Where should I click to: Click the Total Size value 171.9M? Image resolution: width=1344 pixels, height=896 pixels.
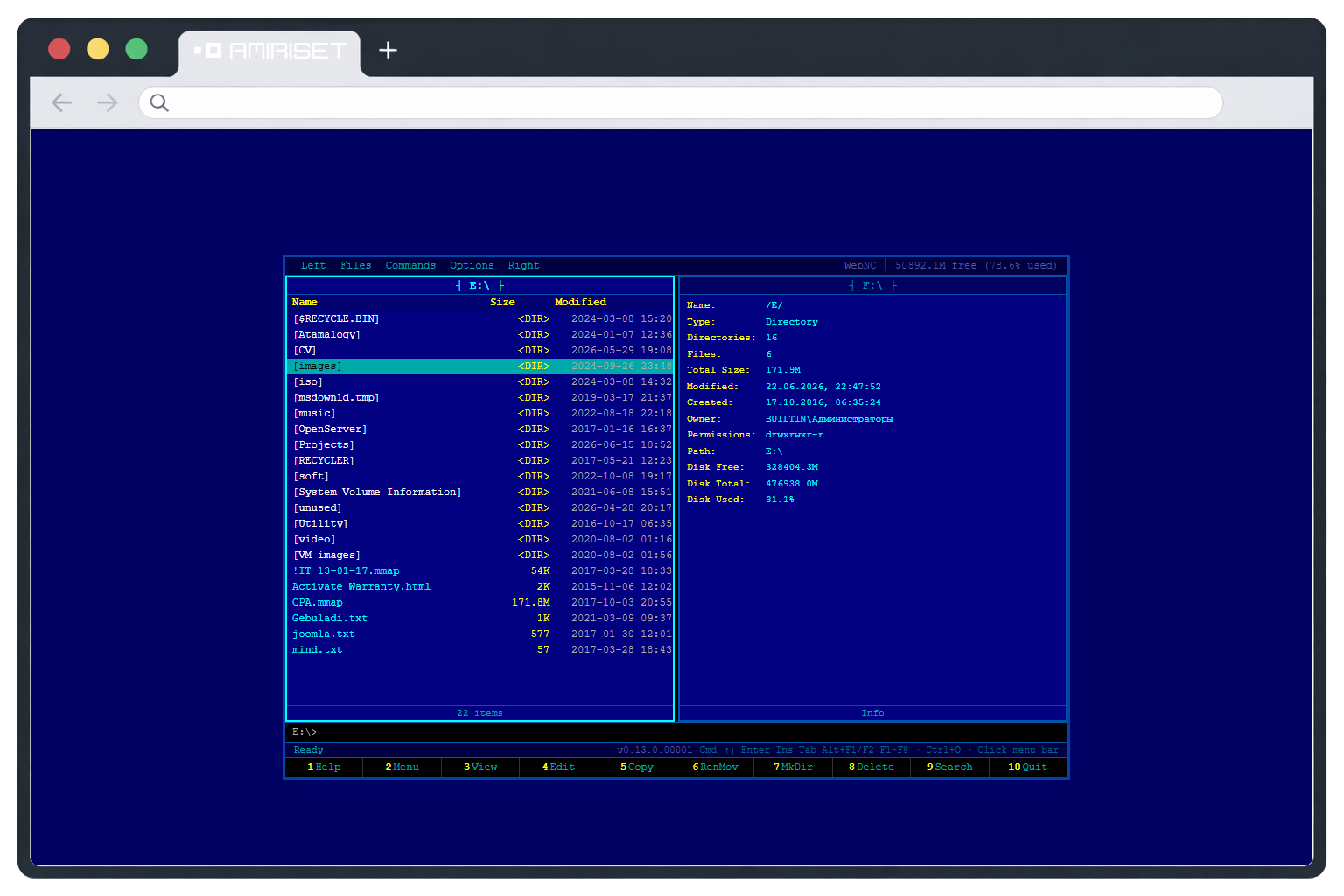(783, 370)
